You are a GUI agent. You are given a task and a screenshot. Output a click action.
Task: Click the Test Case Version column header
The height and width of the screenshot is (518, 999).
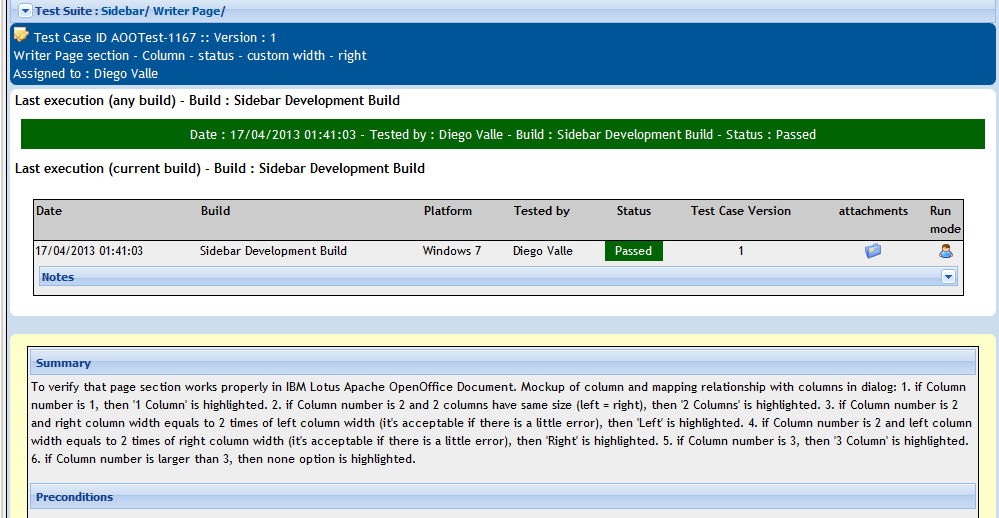741,211
